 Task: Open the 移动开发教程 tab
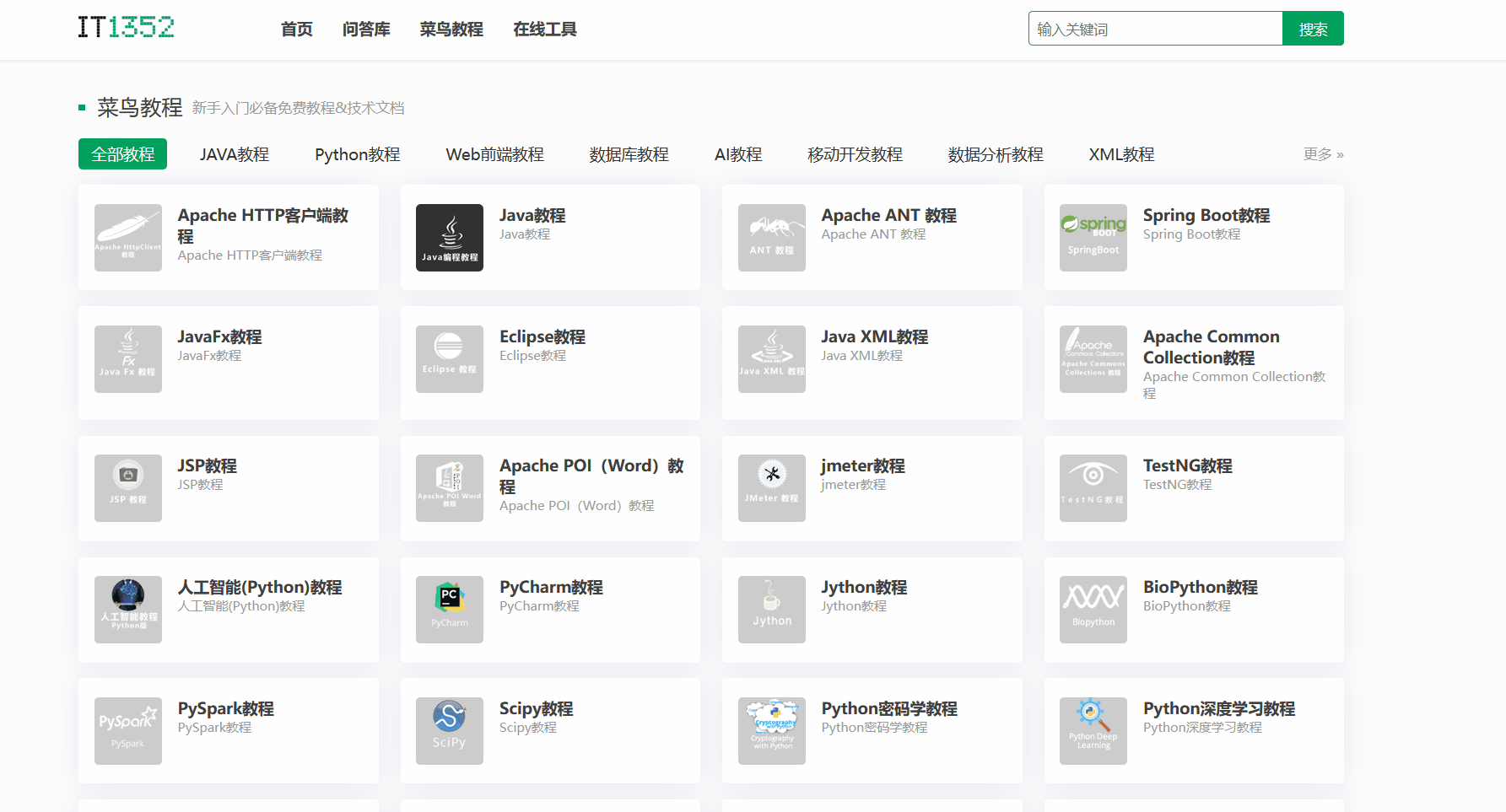click(856, 154)
